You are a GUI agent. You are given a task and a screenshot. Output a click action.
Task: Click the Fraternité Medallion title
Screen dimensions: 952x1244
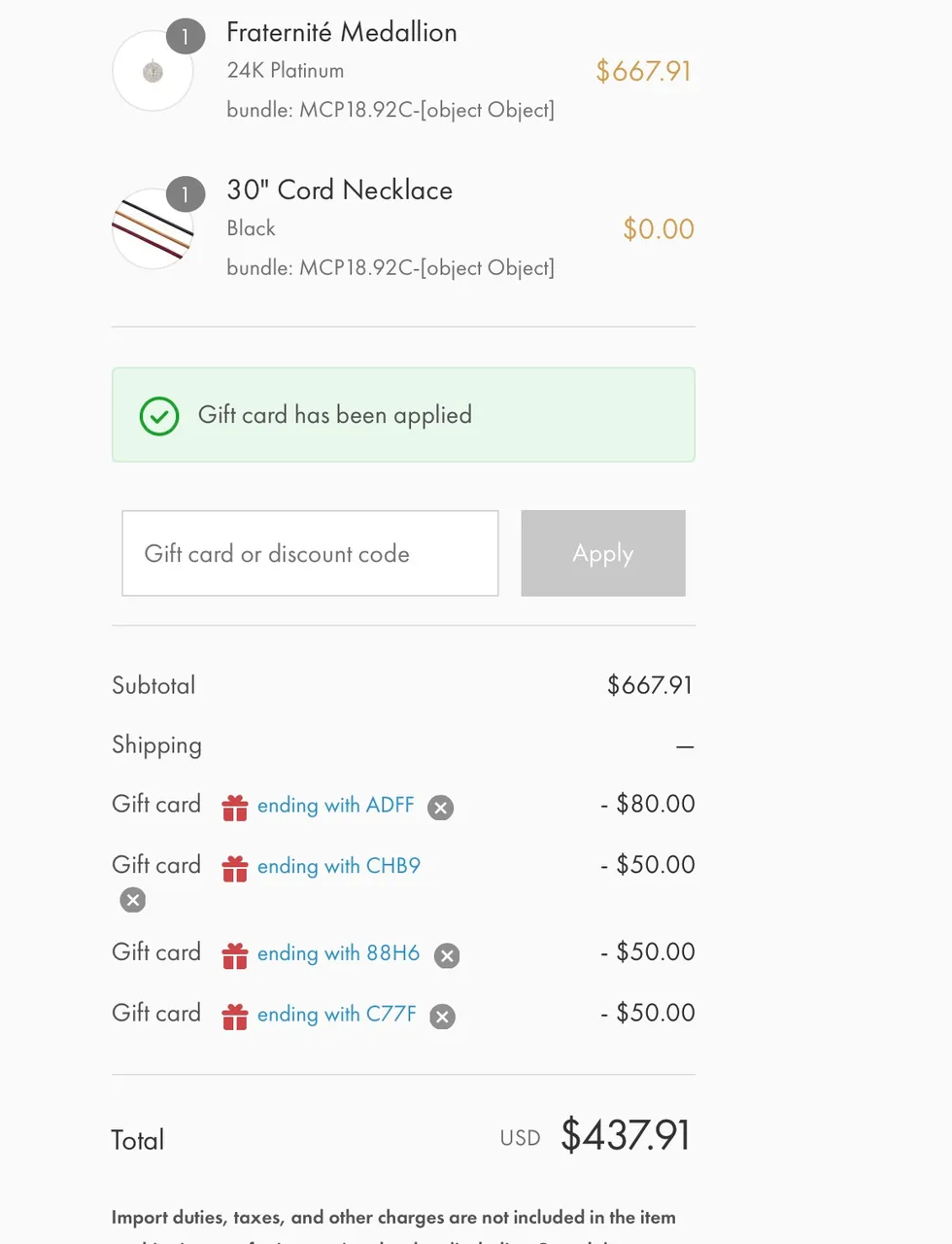tap(342, 32)
